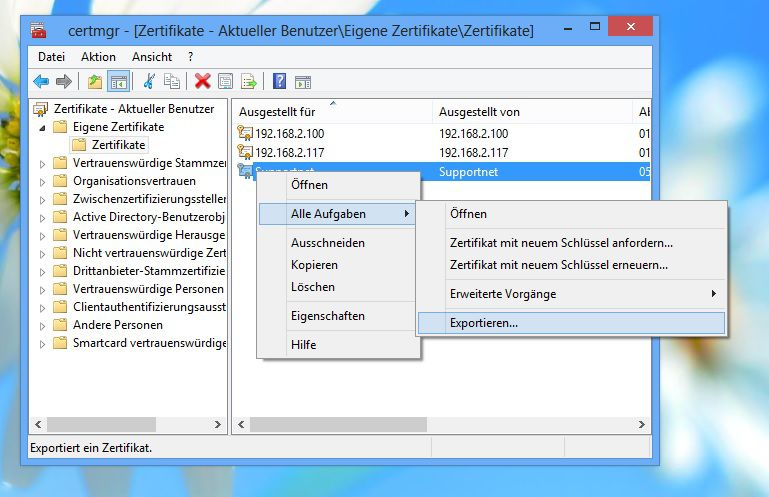Choose Exportieren... in submenu
The height and width of the screenshot is (497, 769).
(571, 323)
